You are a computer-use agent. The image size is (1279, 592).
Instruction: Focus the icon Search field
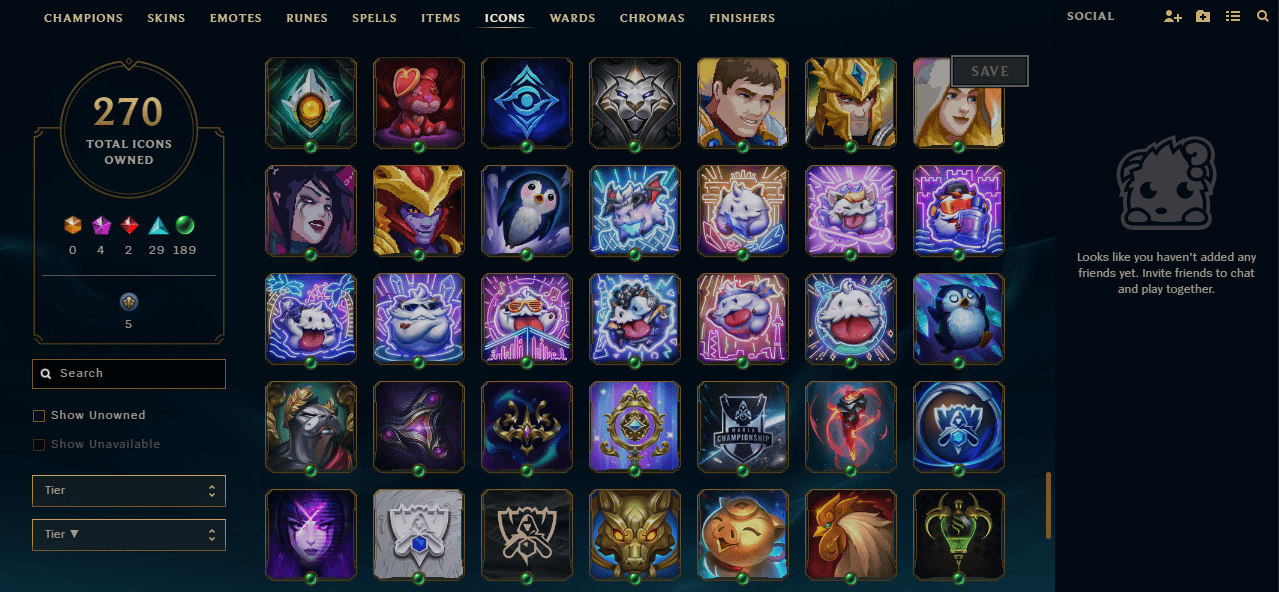point(129,373)
